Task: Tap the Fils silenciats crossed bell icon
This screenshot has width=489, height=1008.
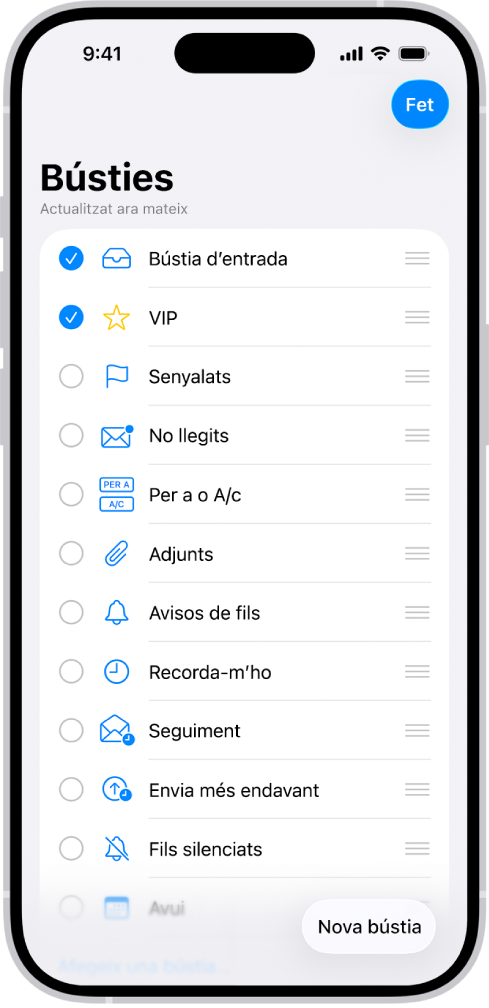Action: click(117, 849)
